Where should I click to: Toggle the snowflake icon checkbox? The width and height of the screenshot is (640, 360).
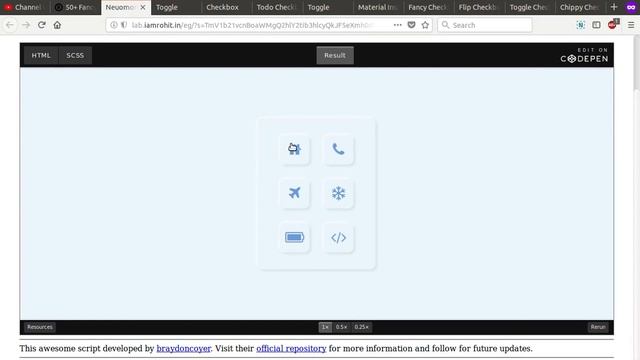tap(338, 193)
